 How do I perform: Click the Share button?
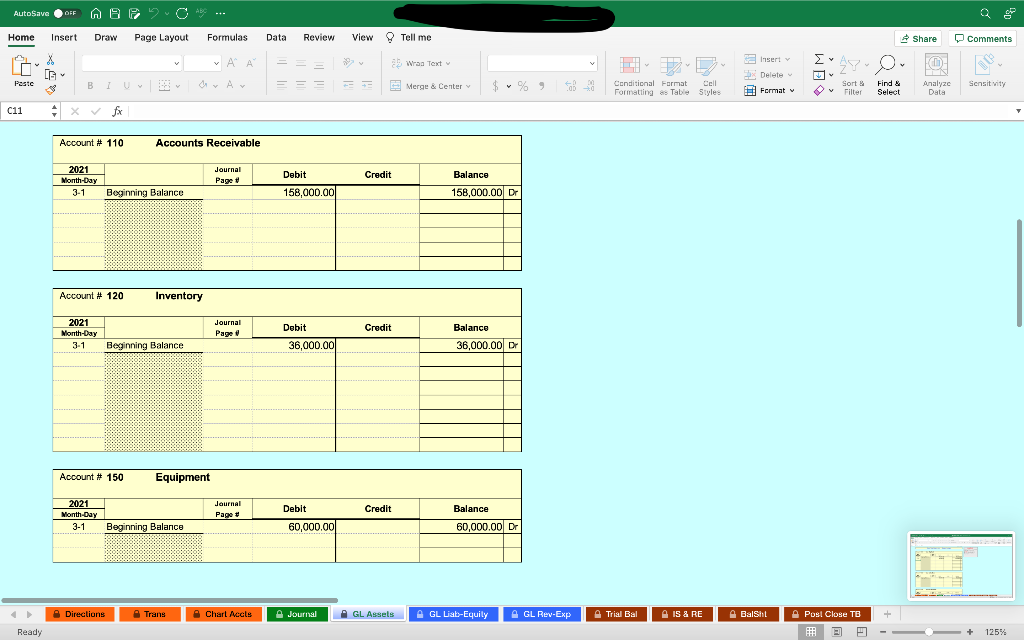917,37
